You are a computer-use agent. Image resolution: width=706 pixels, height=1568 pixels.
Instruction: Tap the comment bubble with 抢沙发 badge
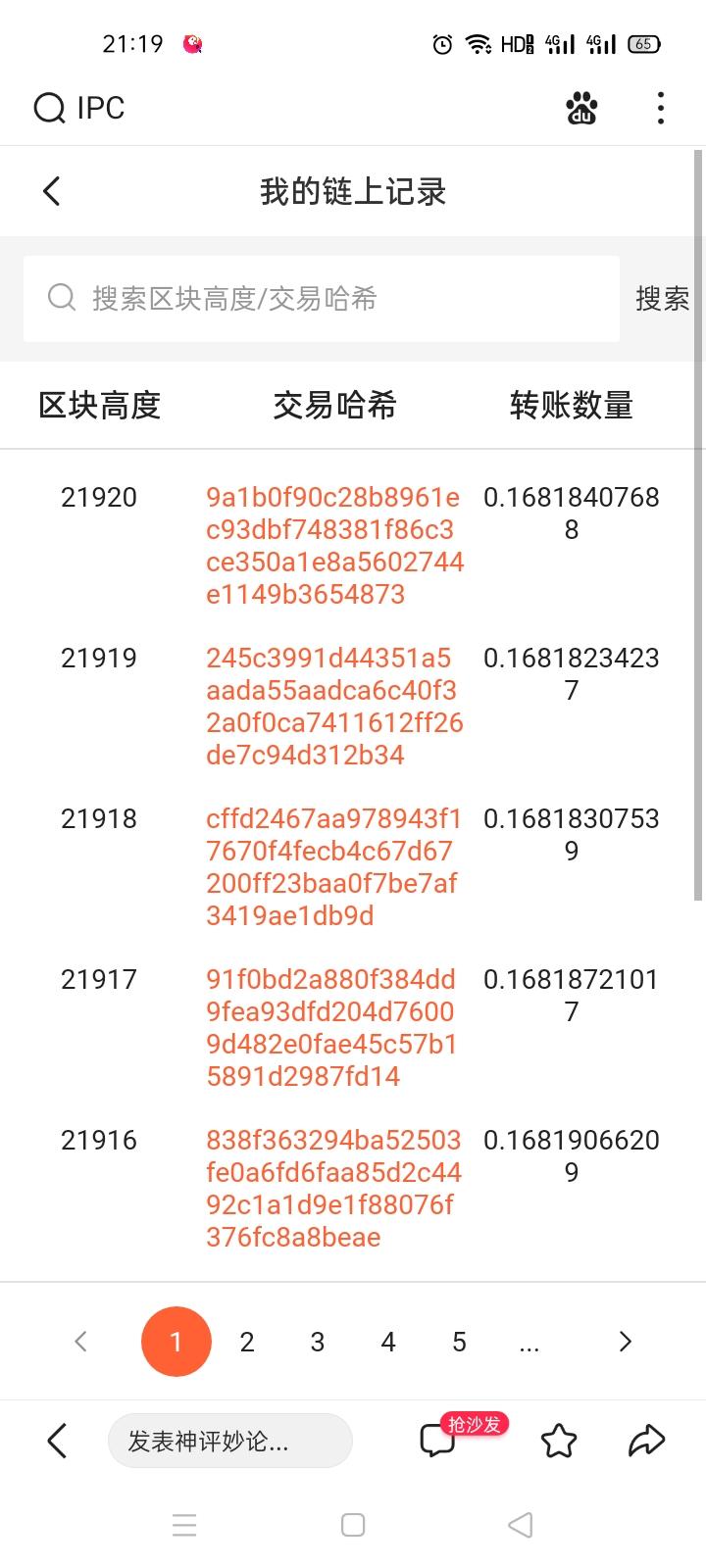click(438, 1441)
